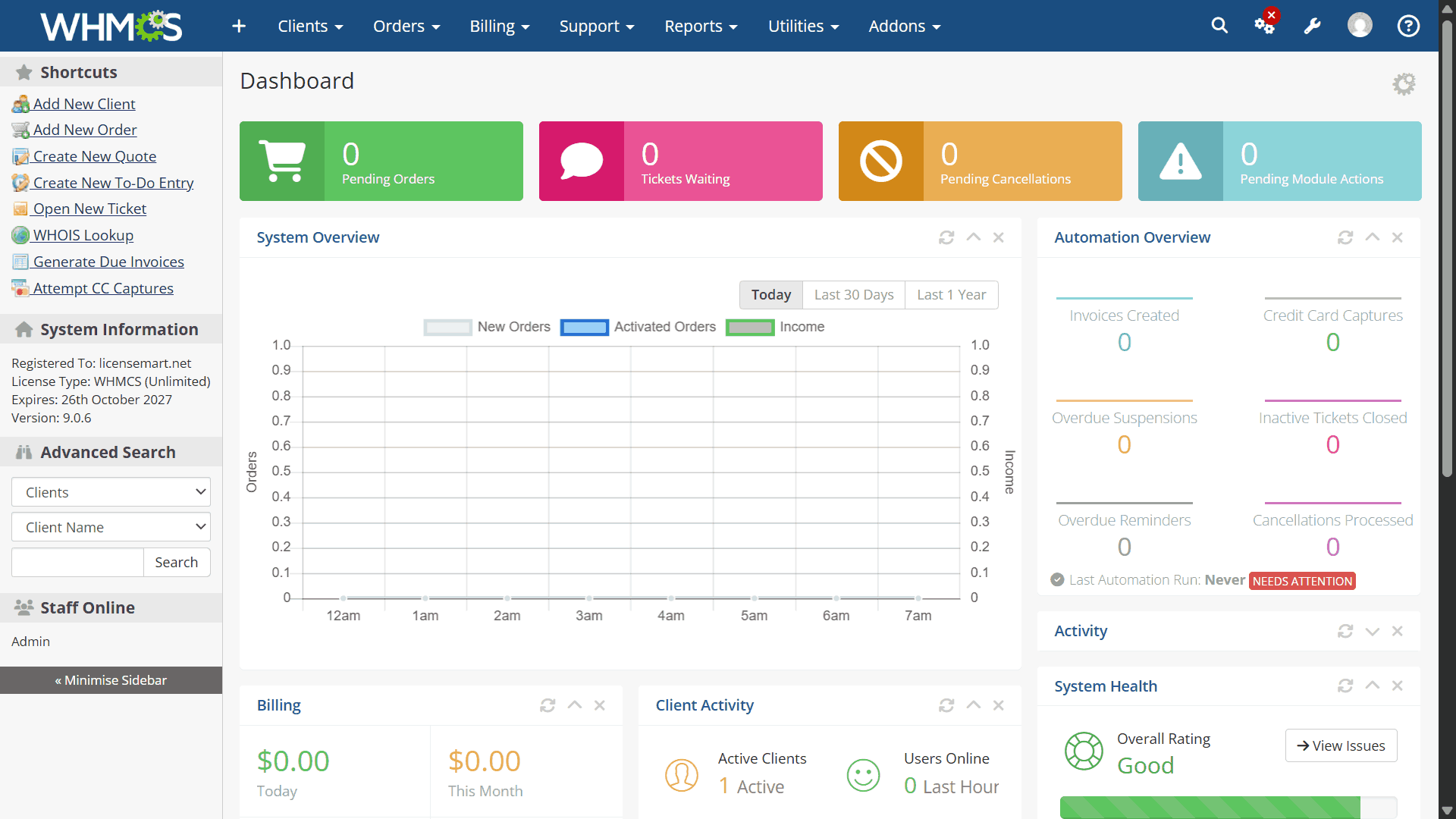1456x819 pixels.
Task: Refresh the Automation Overview widget
Action: [1345, 237]
